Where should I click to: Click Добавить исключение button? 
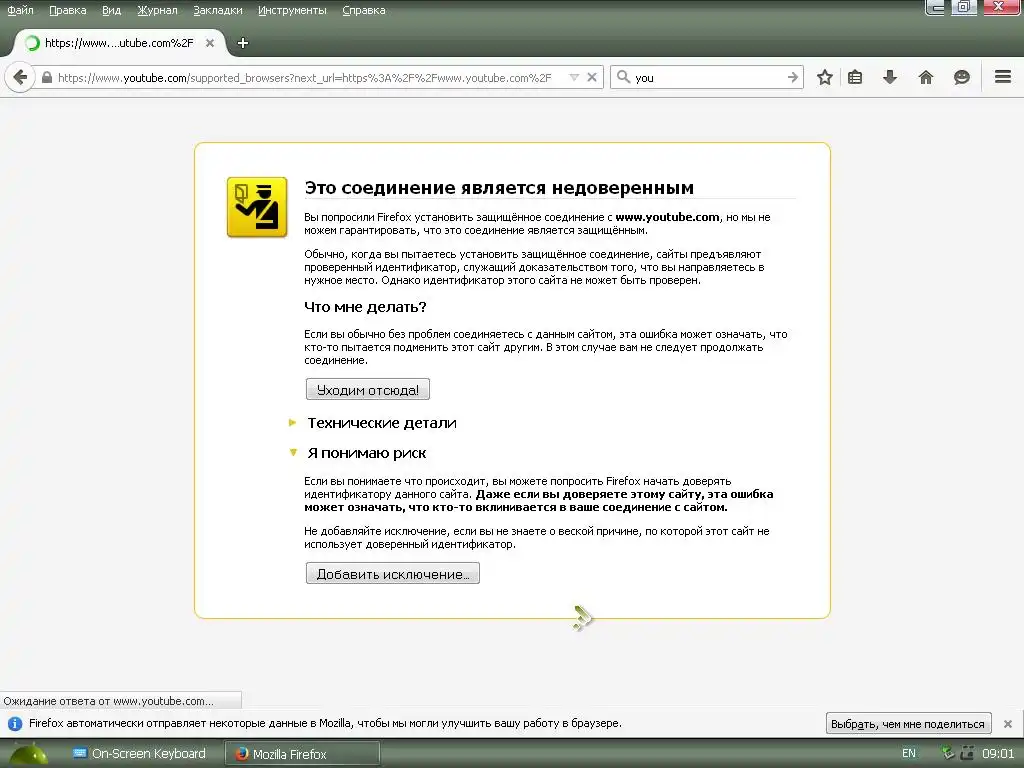click(x=392, y=573)
